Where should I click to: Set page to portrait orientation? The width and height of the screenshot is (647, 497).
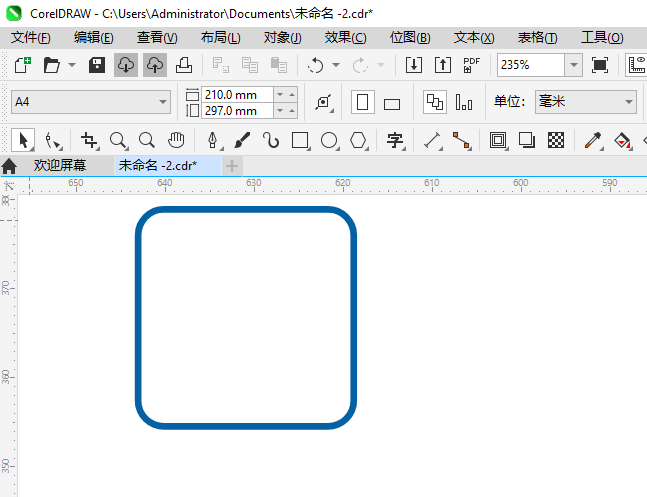pyautogui.click(x=364, y=103)
